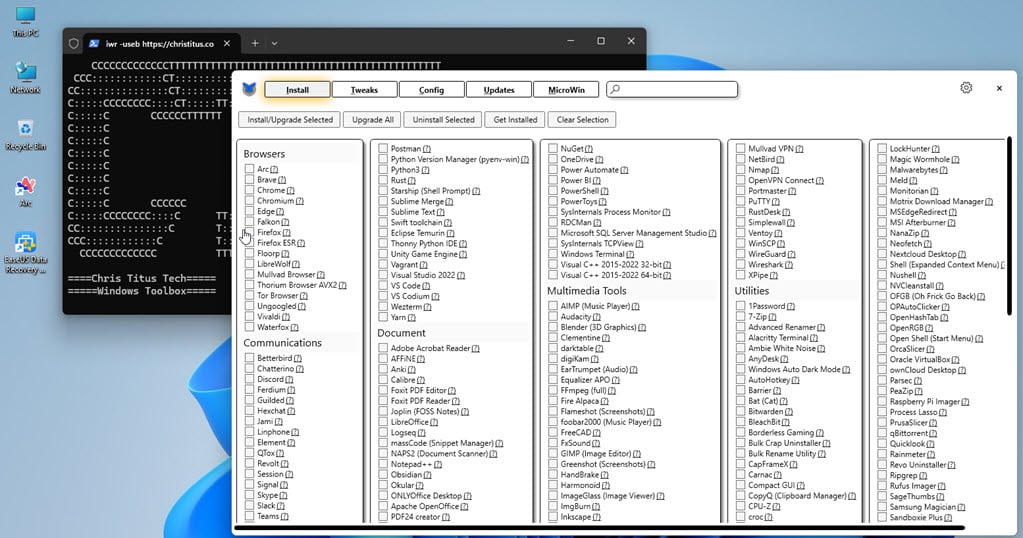This screenshot has height=538, width=1023.
Task: Tick the 7-Zip checkbox
Action: (741, 316)
